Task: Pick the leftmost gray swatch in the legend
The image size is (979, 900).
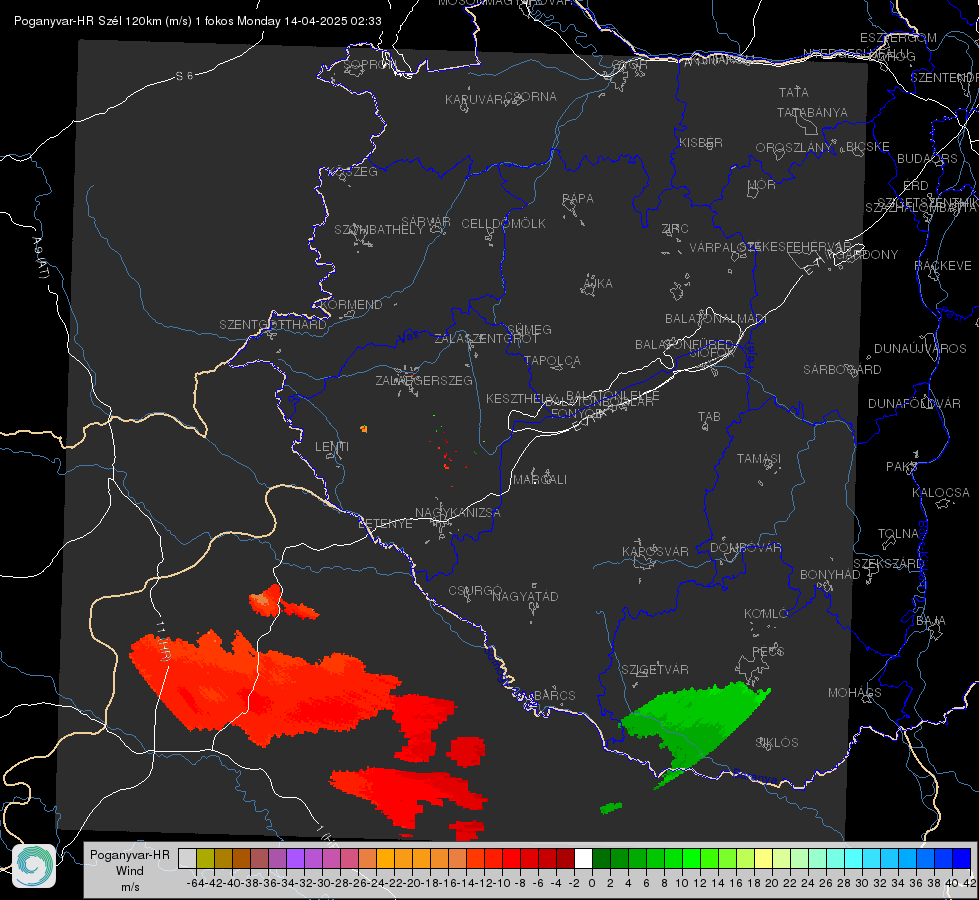Action: click(187, 858)
